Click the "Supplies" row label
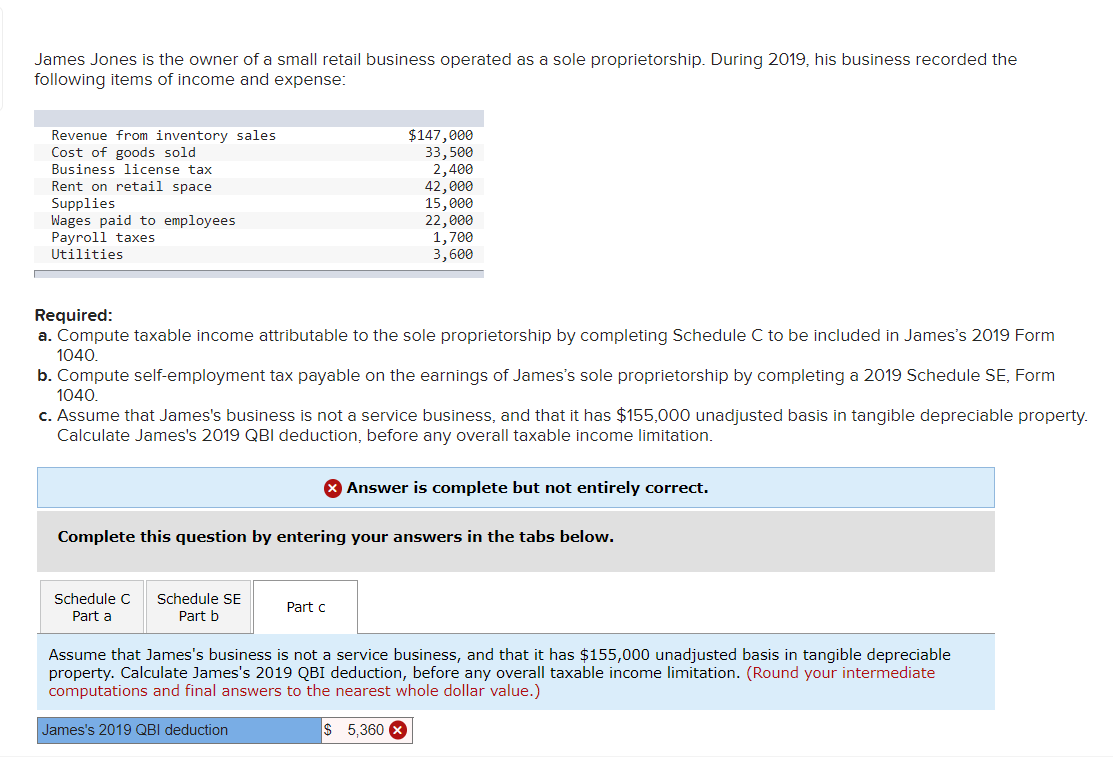The image size is (1113, 760). click(x=83, y=204)
